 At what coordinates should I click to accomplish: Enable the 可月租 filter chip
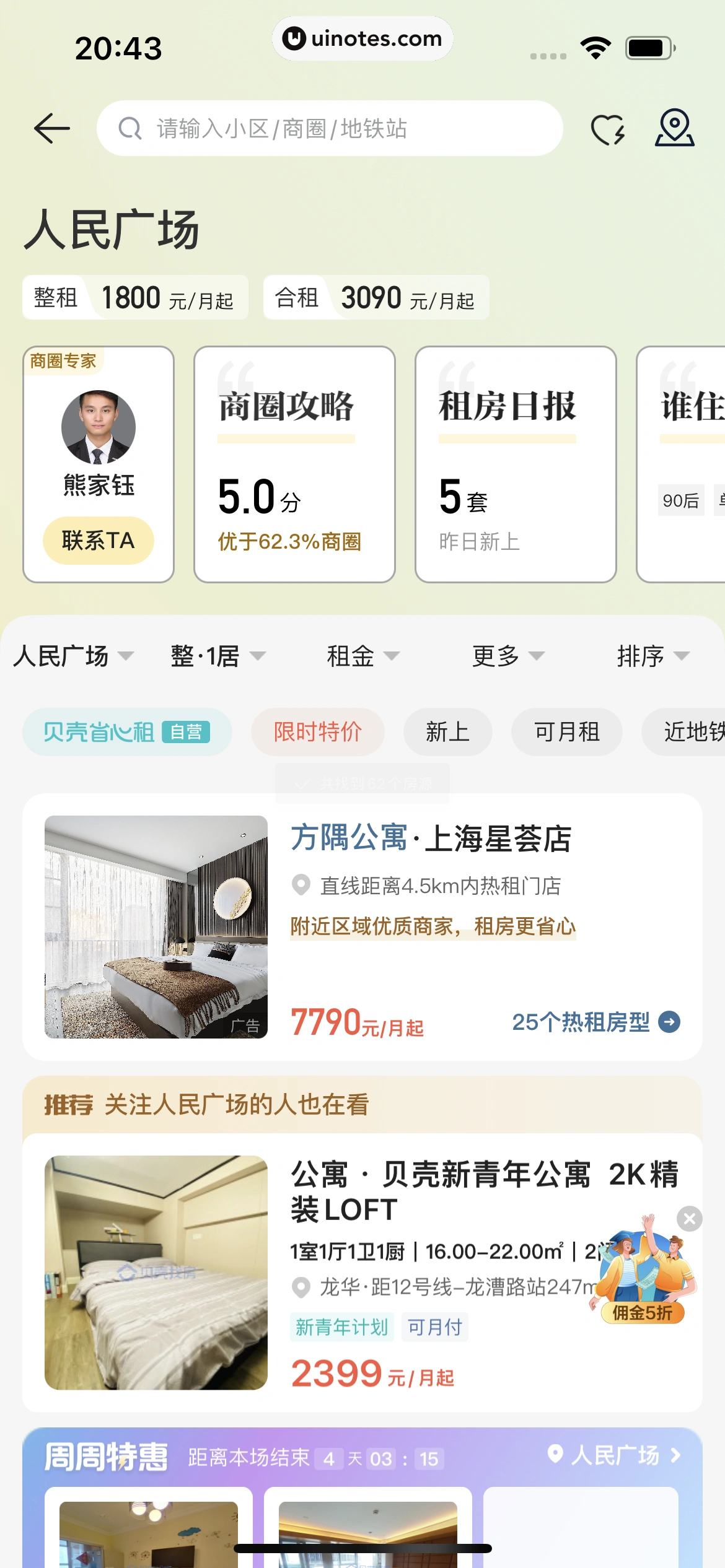click(x=566, y=732)
